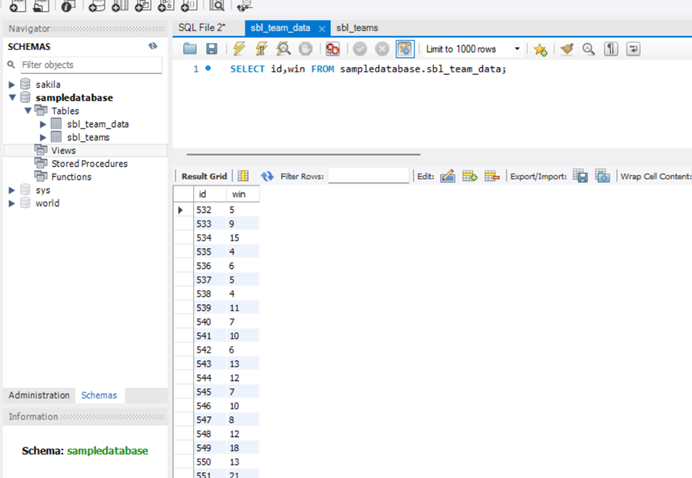
Task: Expand the sakila schema
Action: pos(12,84)
